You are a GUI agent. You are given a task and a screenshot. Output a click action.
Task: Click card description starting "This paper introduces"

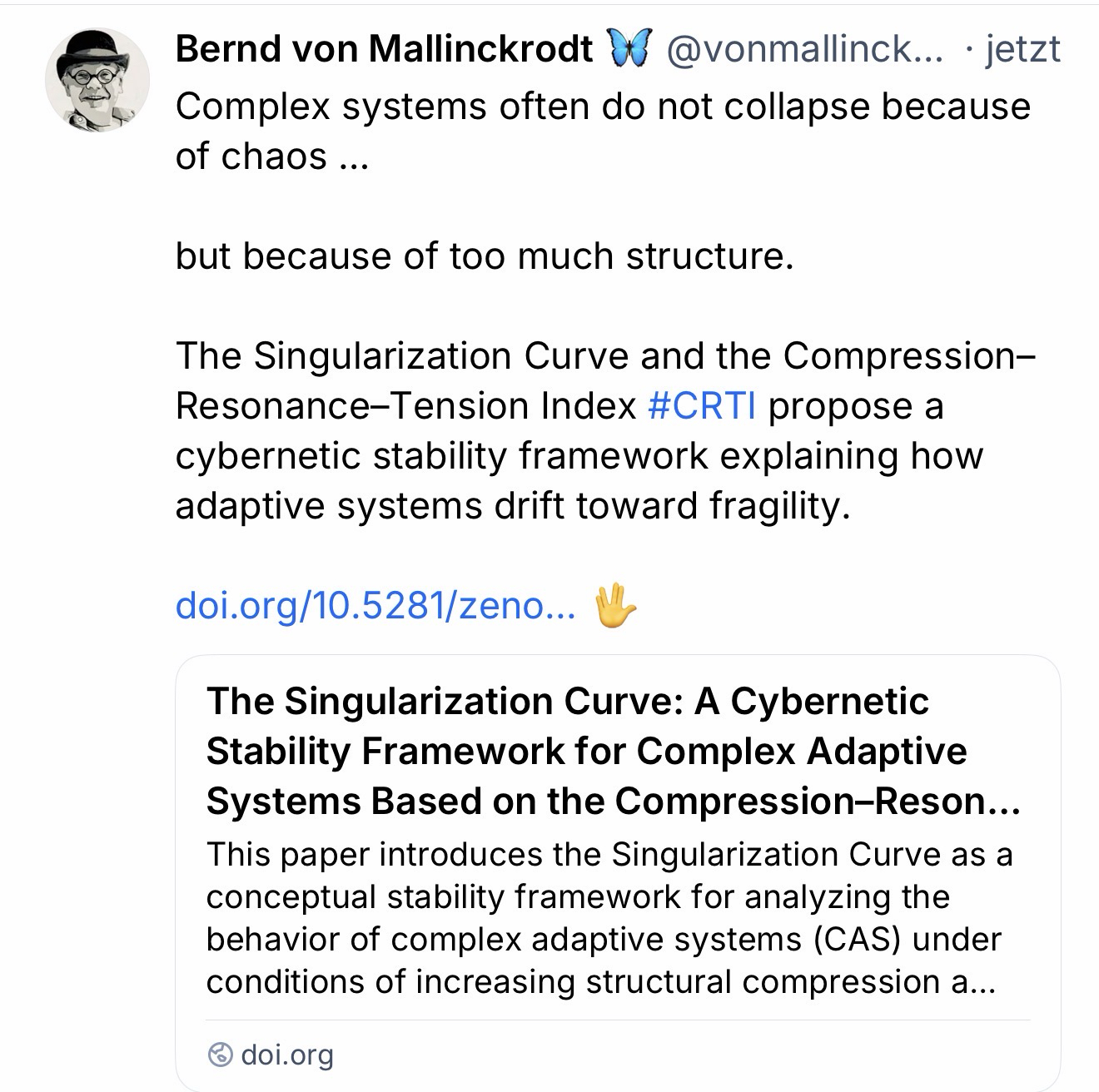pyautogui.click(x=609, y=855)
